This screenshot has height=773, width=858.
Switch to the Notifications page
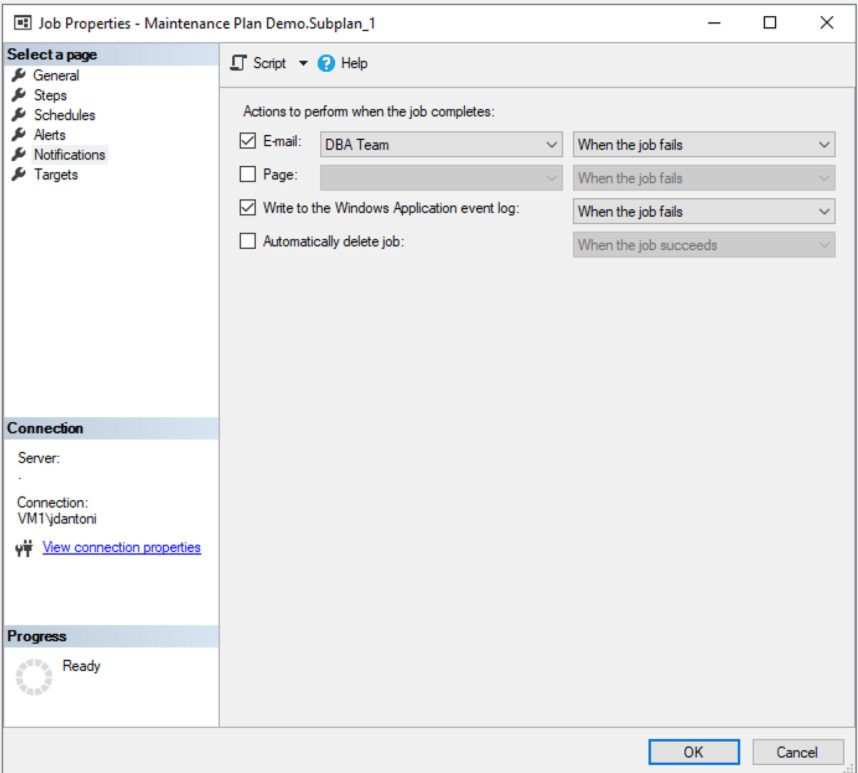point(69,155)
